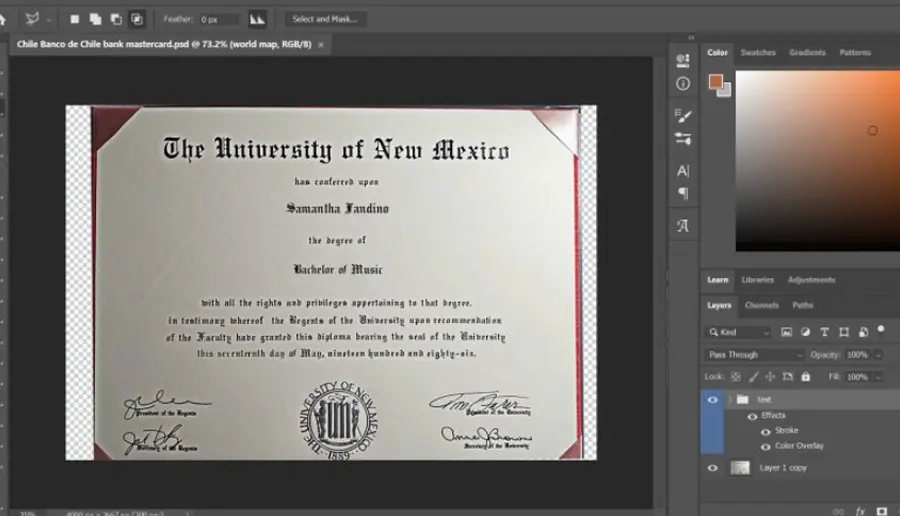This screenshot has width=900, height=516.
Task: Open the Character panel icon
Action: click(682, 170)
